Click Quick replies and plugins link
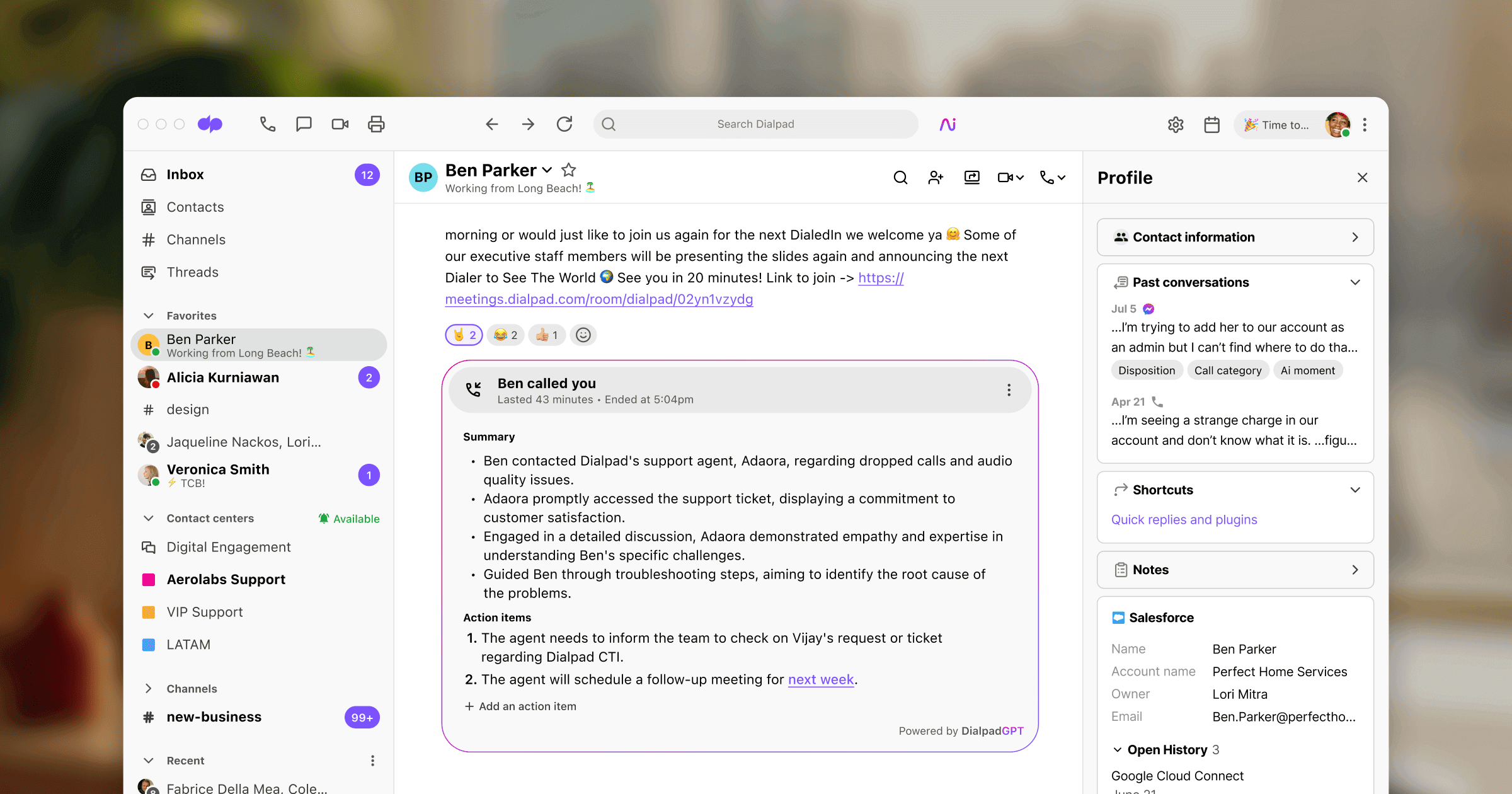 pyautogui.click(x=1184, y=519)
